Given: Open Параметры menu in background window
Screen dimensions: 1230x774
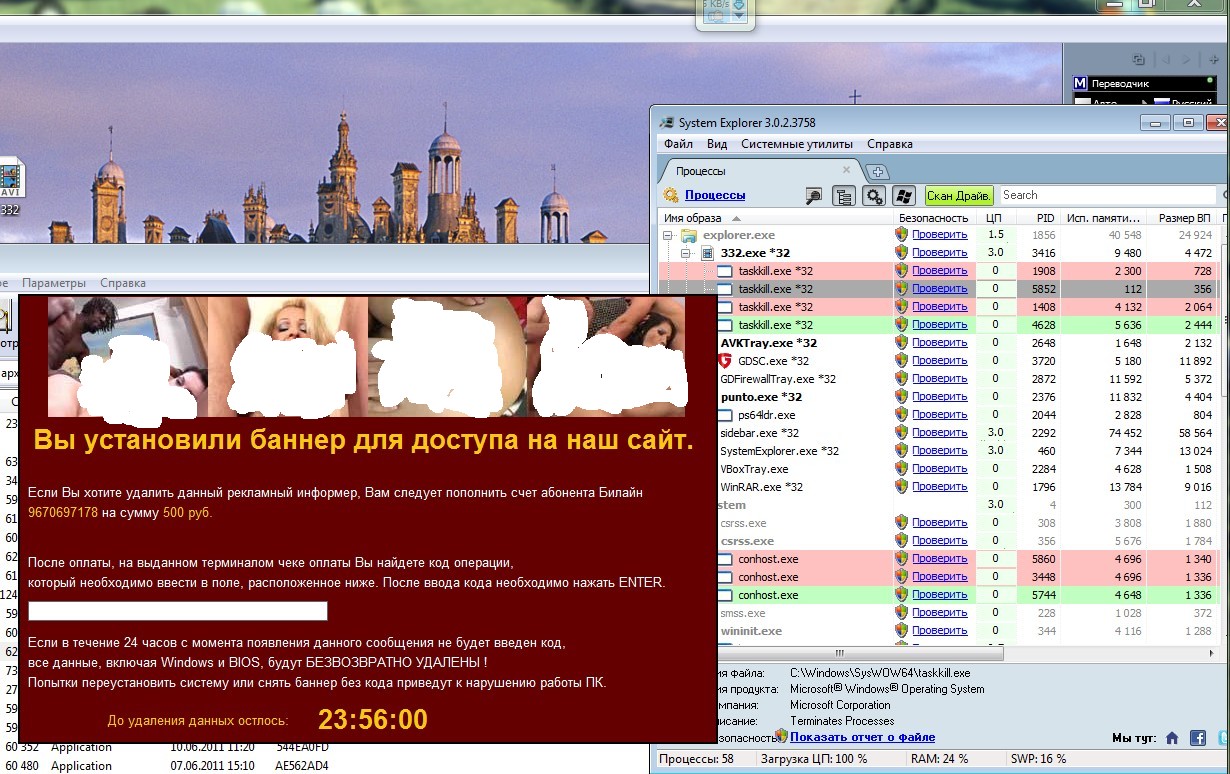Looking at the screenshot, I should pos(54,284).
